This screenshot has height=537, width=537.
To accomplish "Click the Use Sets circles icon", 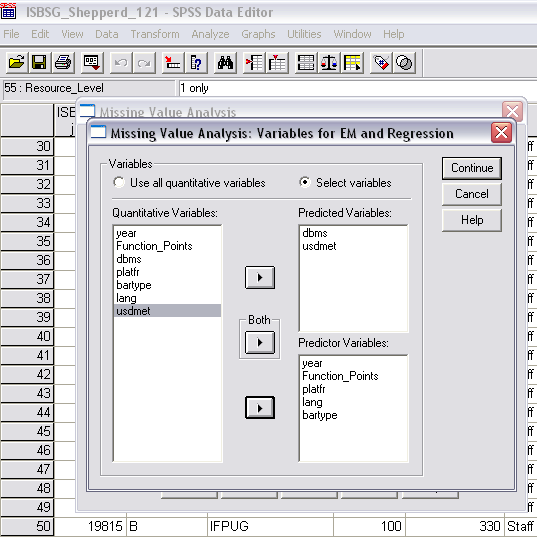I will (404, 63).
